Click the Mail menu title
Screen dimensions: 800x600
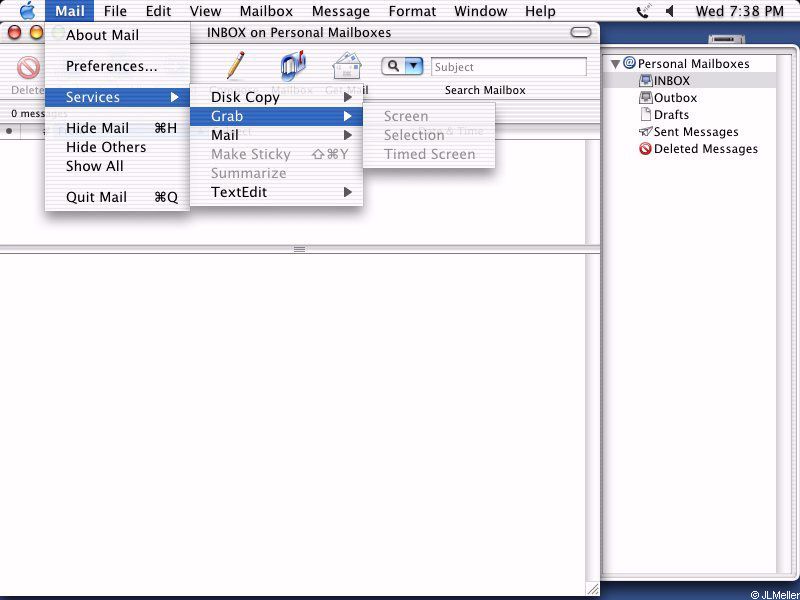[69, 11]
